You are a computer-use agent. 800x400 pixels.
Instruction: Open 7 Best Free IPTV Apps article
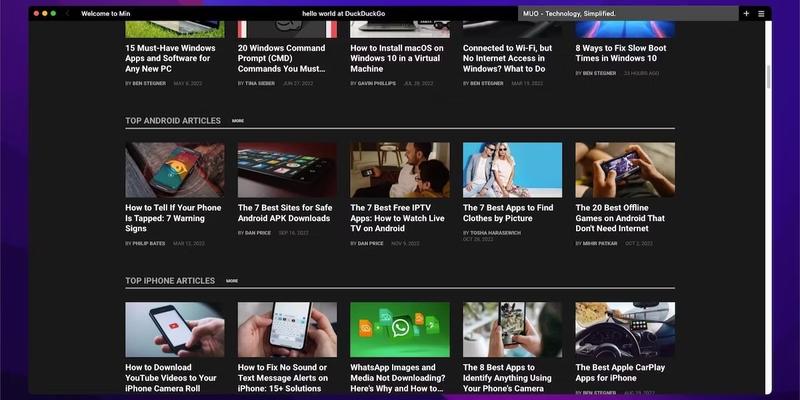point(397,218)
